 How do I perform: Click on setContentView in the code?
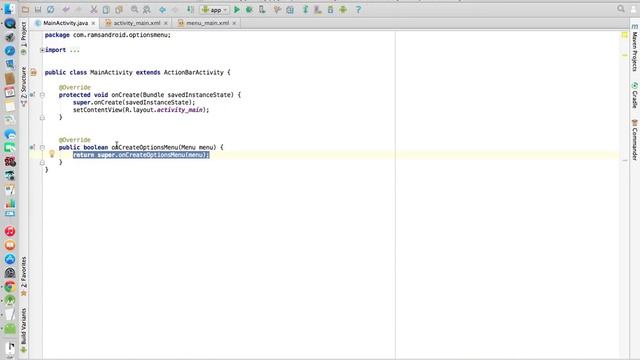click(x=98, y=110)
